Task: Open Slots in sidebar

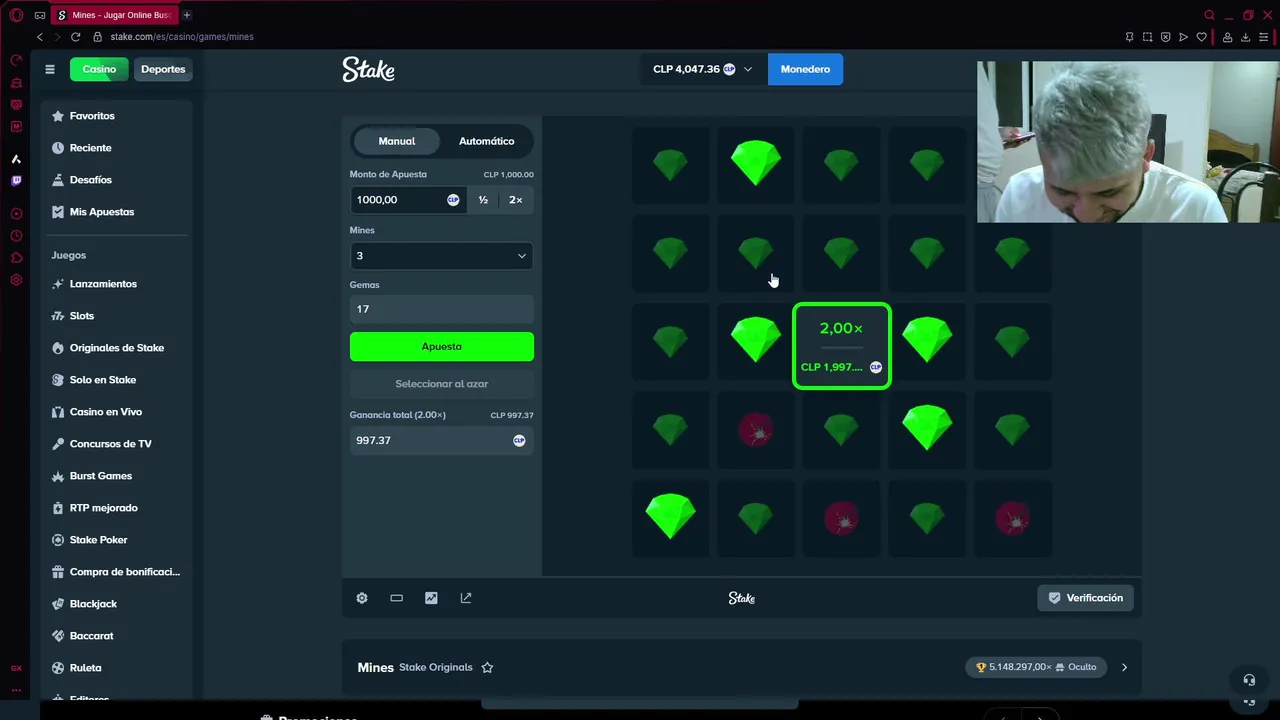Action: tap(82, 316)
